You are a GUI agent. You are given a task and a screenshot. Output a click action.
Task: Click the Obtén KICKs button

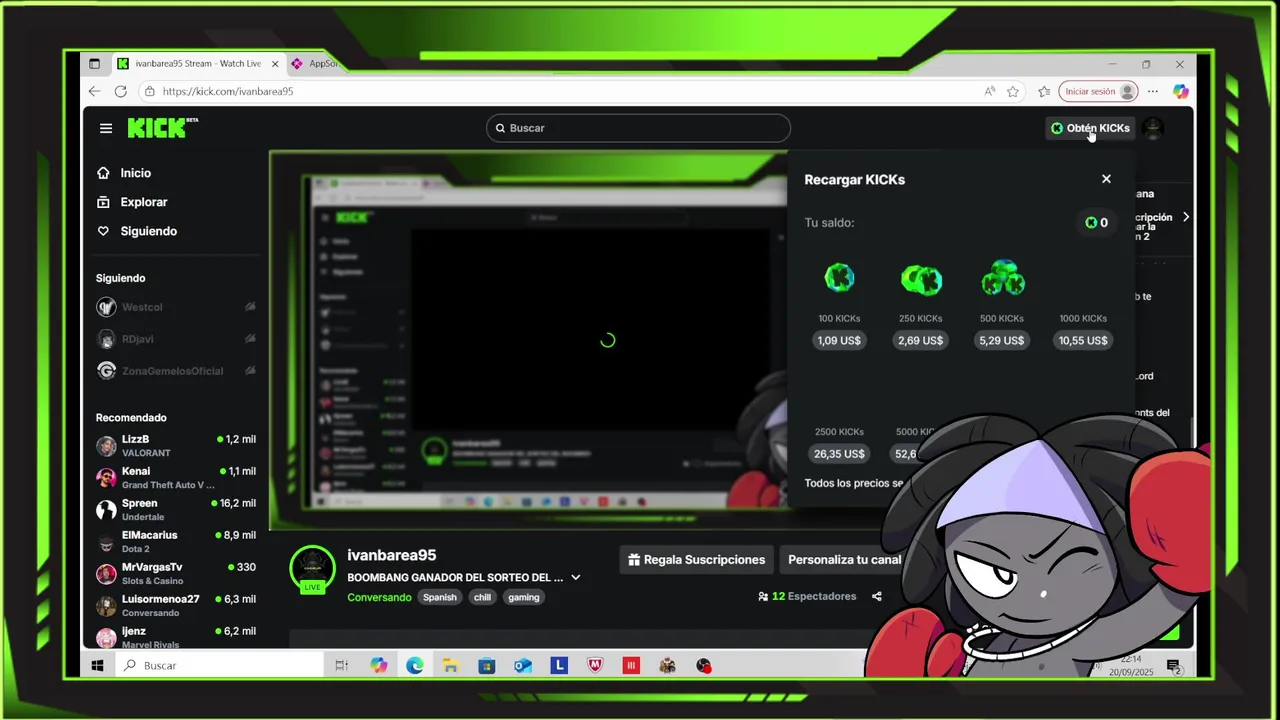click(x=1090, y=128)
